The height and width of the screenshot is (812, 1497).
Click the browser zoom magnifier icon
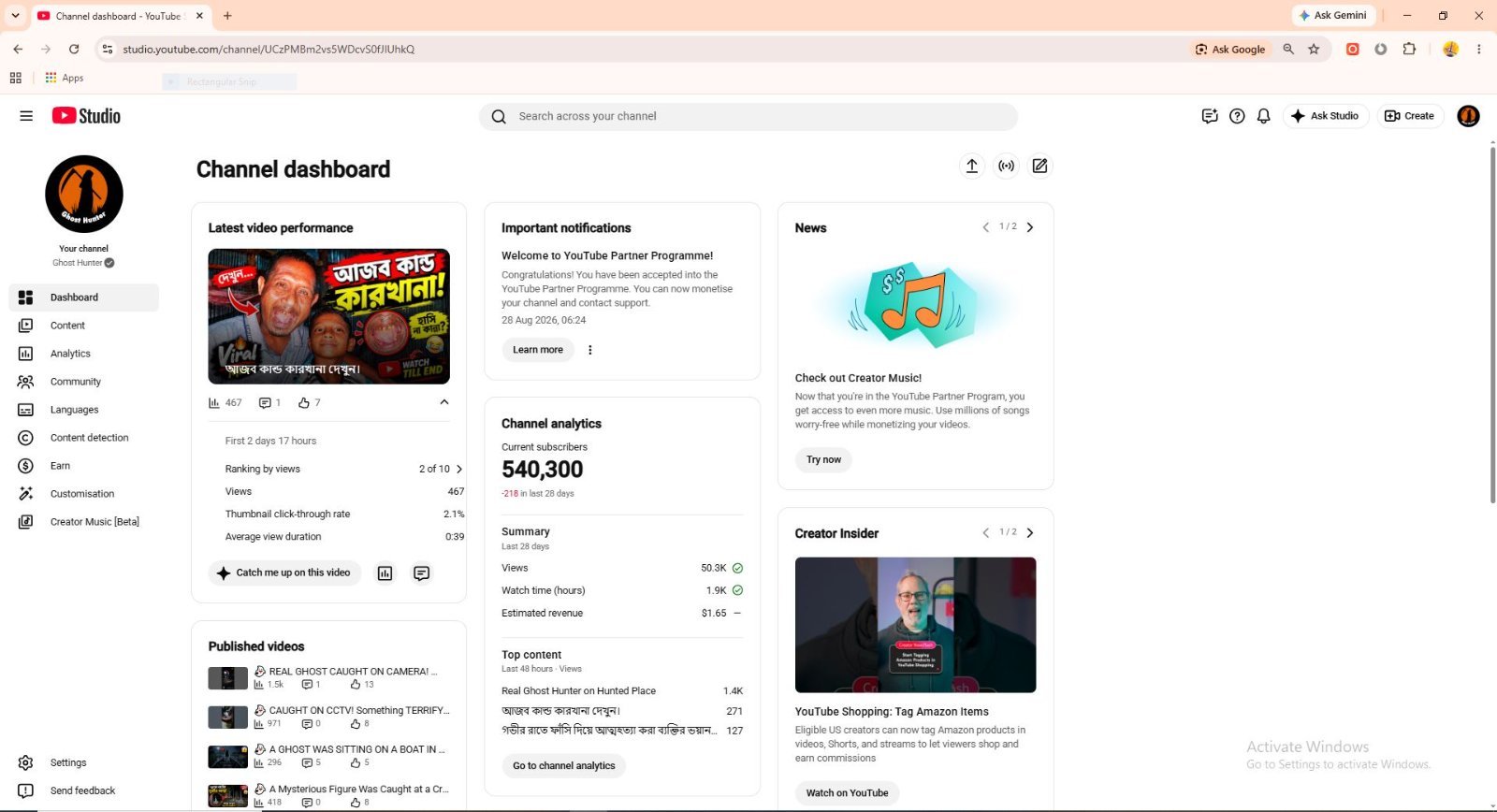pos(1288,49)
